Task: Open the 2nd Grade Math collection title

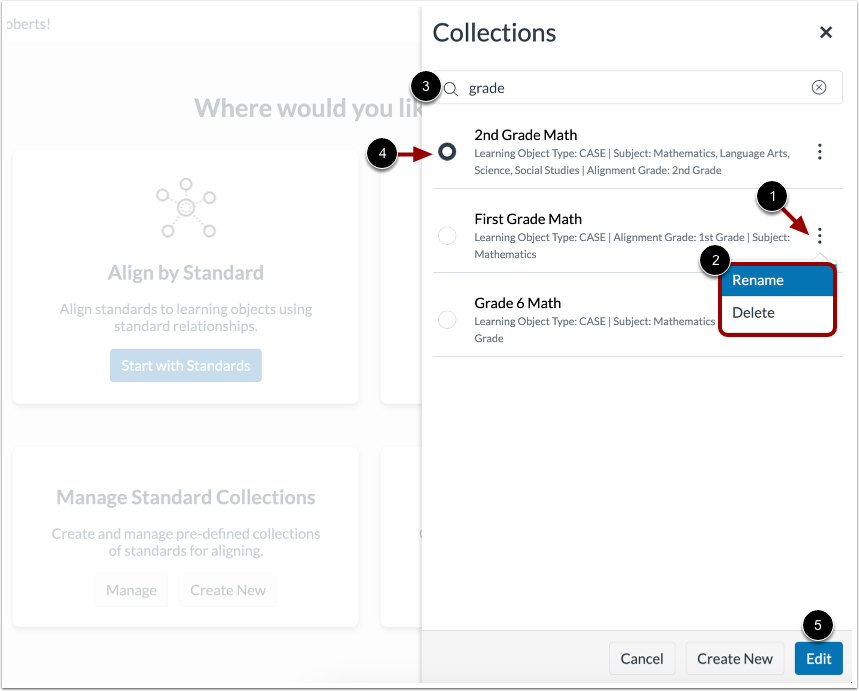Action: click(x=524, y=135)
